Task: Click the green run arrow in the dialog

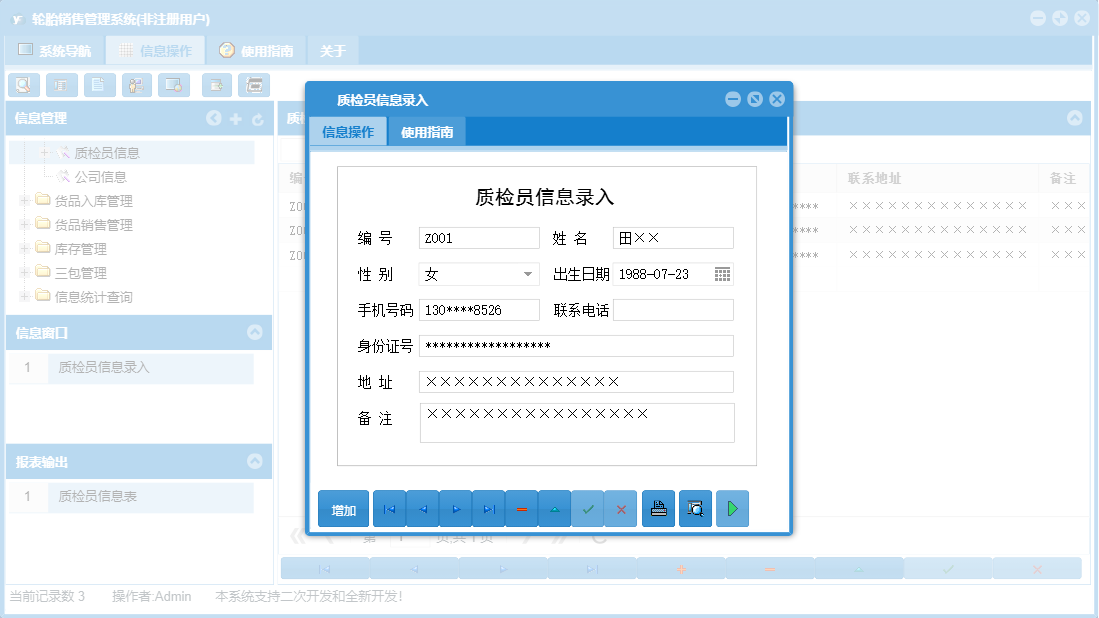Action: click(x=732, y=508)
